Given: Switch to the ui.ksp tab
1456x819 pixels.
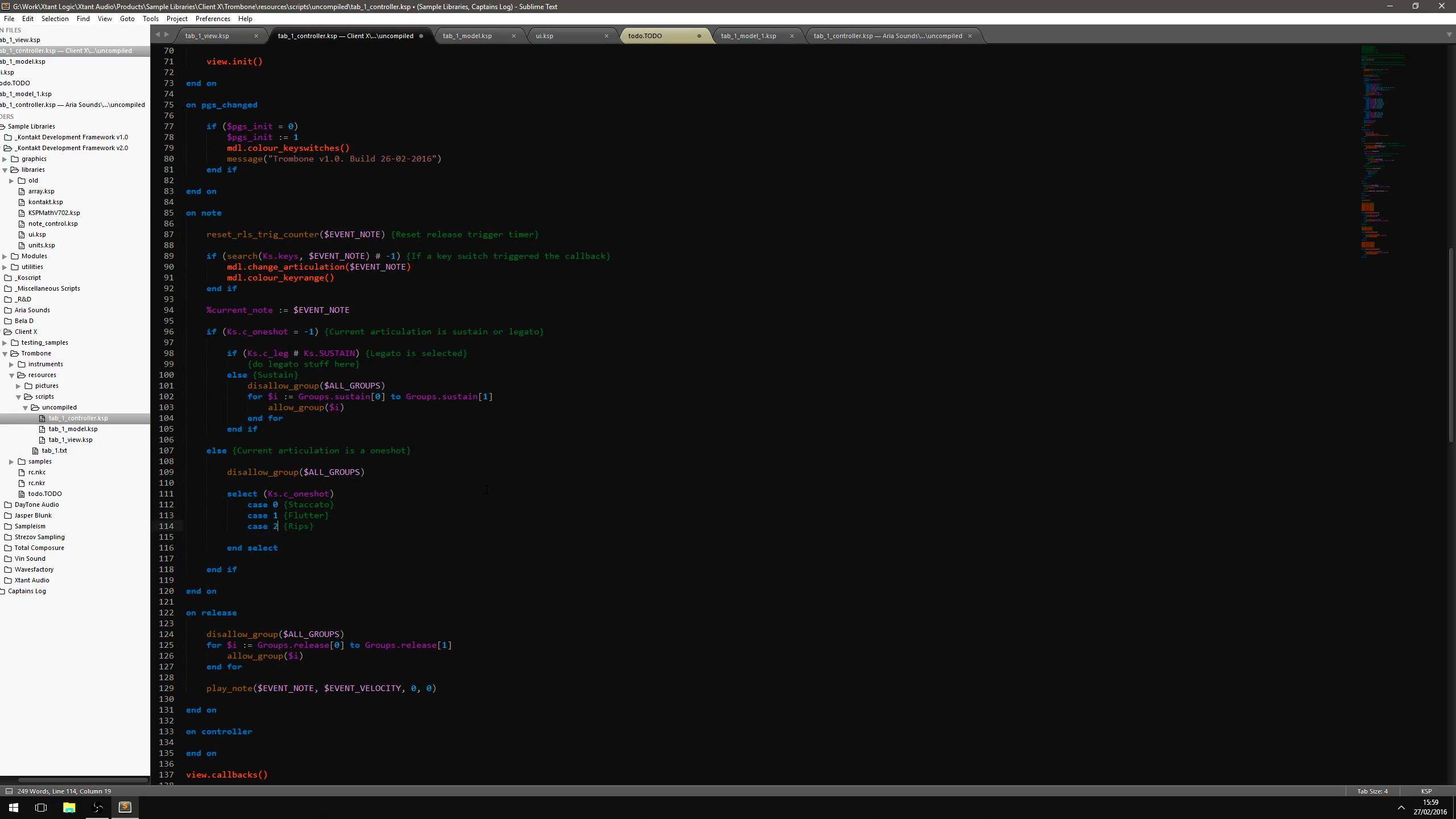Looking at the screenshot, I should [x=544, y=36].
